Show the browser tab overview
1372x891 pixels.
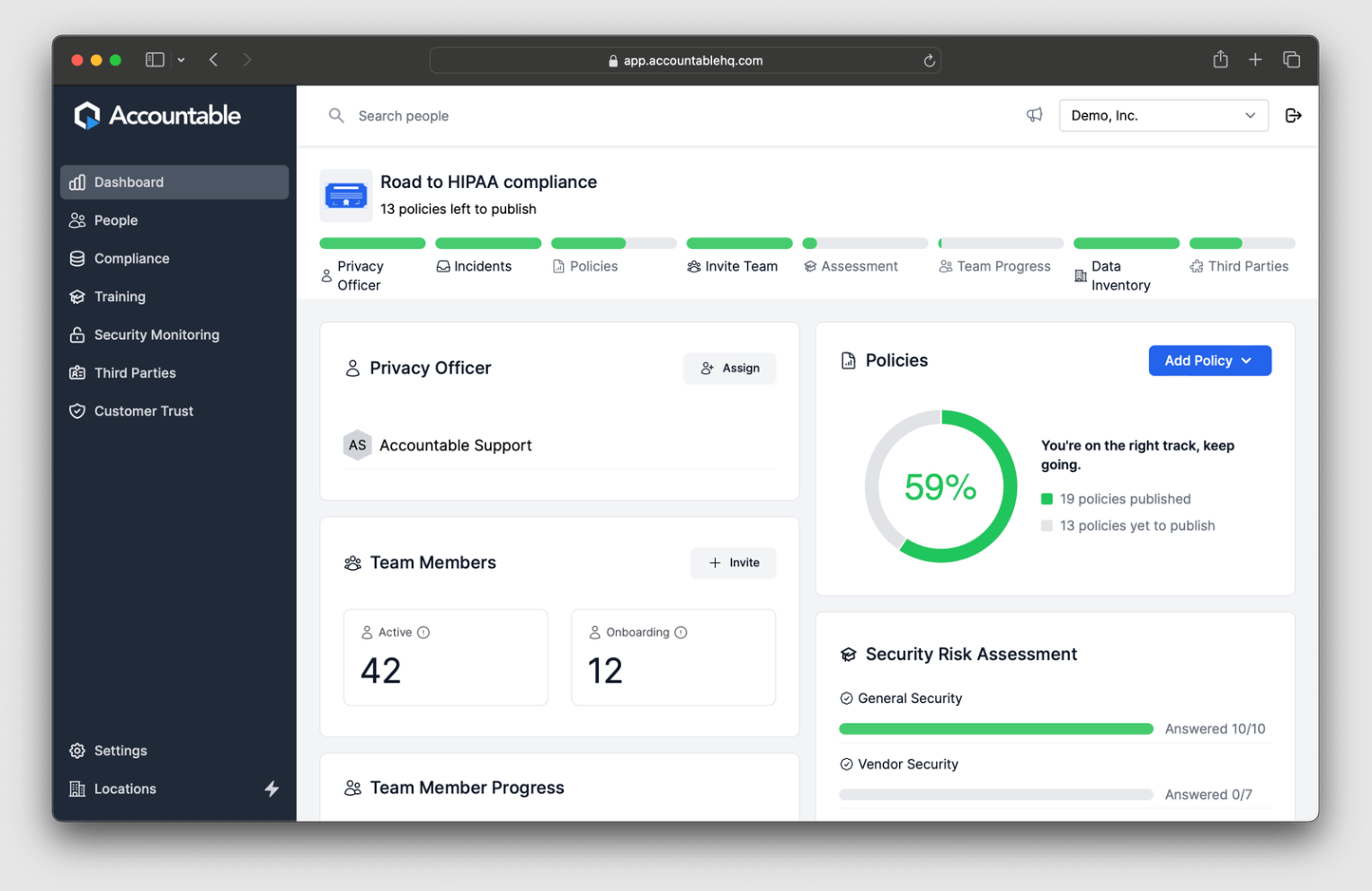click(1291, 59)
